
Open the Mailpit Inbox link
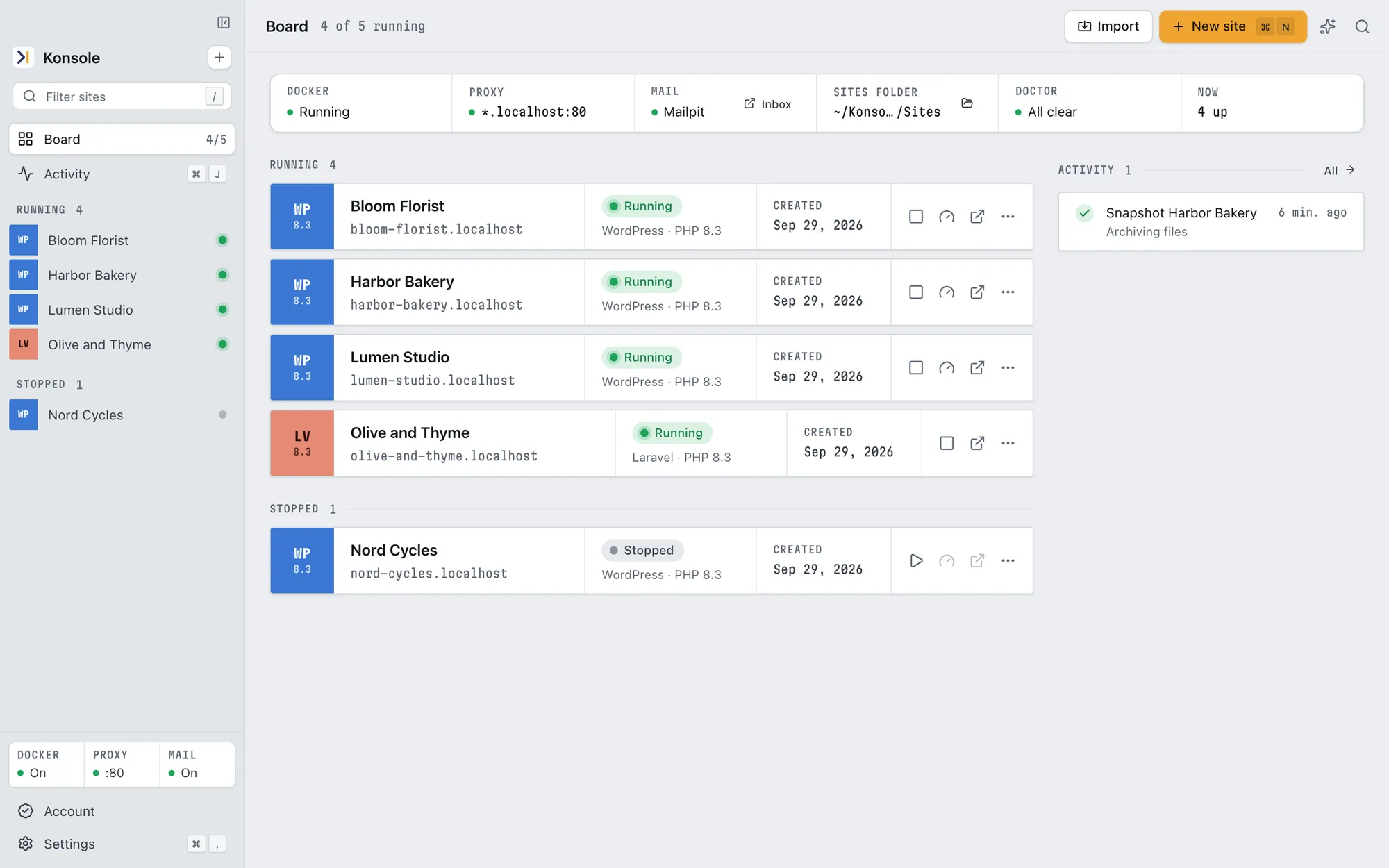[767, 104]
